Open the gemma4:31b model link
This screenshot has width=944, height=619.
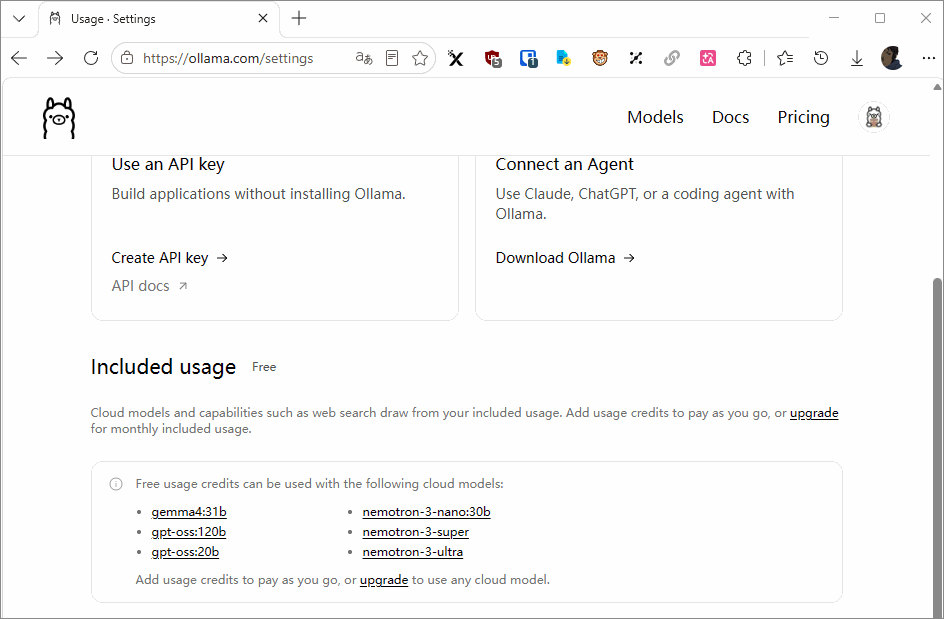click(x=189, y=512)
